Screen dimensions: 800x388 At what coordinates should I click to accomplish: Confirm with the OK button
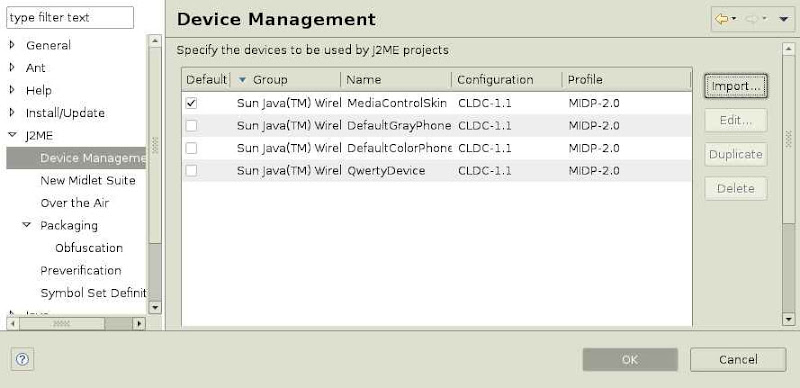[x=630, y=360]
